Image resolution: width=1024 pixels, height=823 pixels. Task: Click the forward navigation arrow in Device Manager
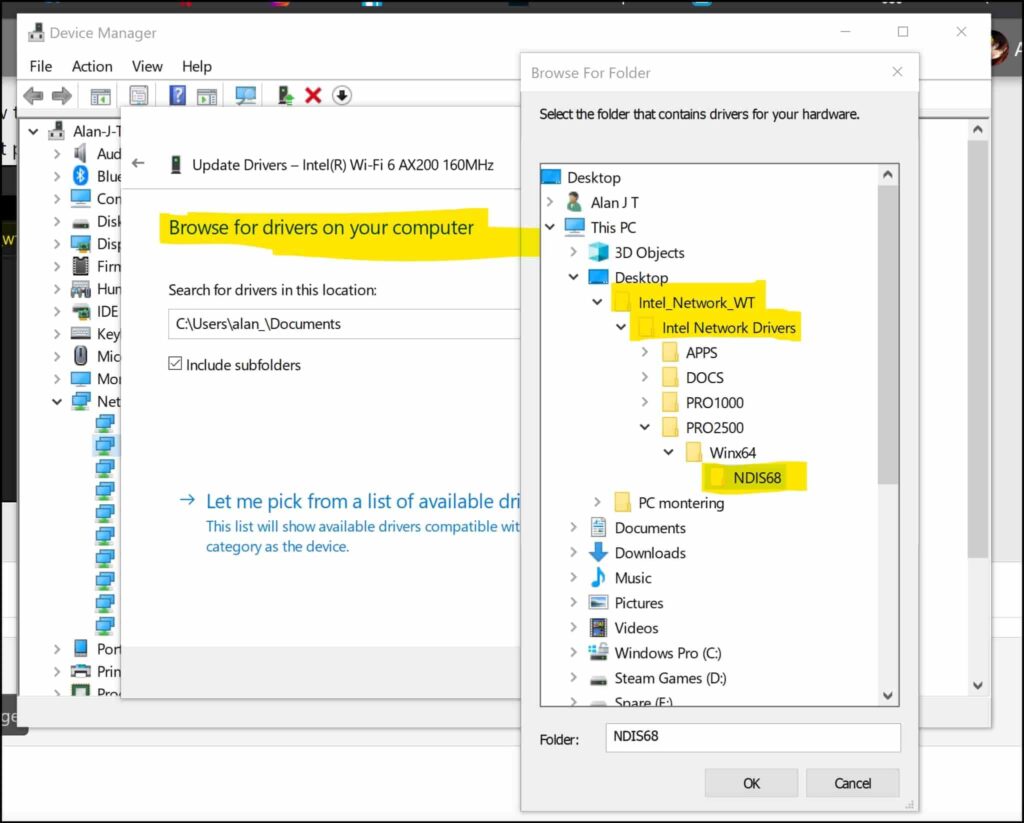(60, 95)
